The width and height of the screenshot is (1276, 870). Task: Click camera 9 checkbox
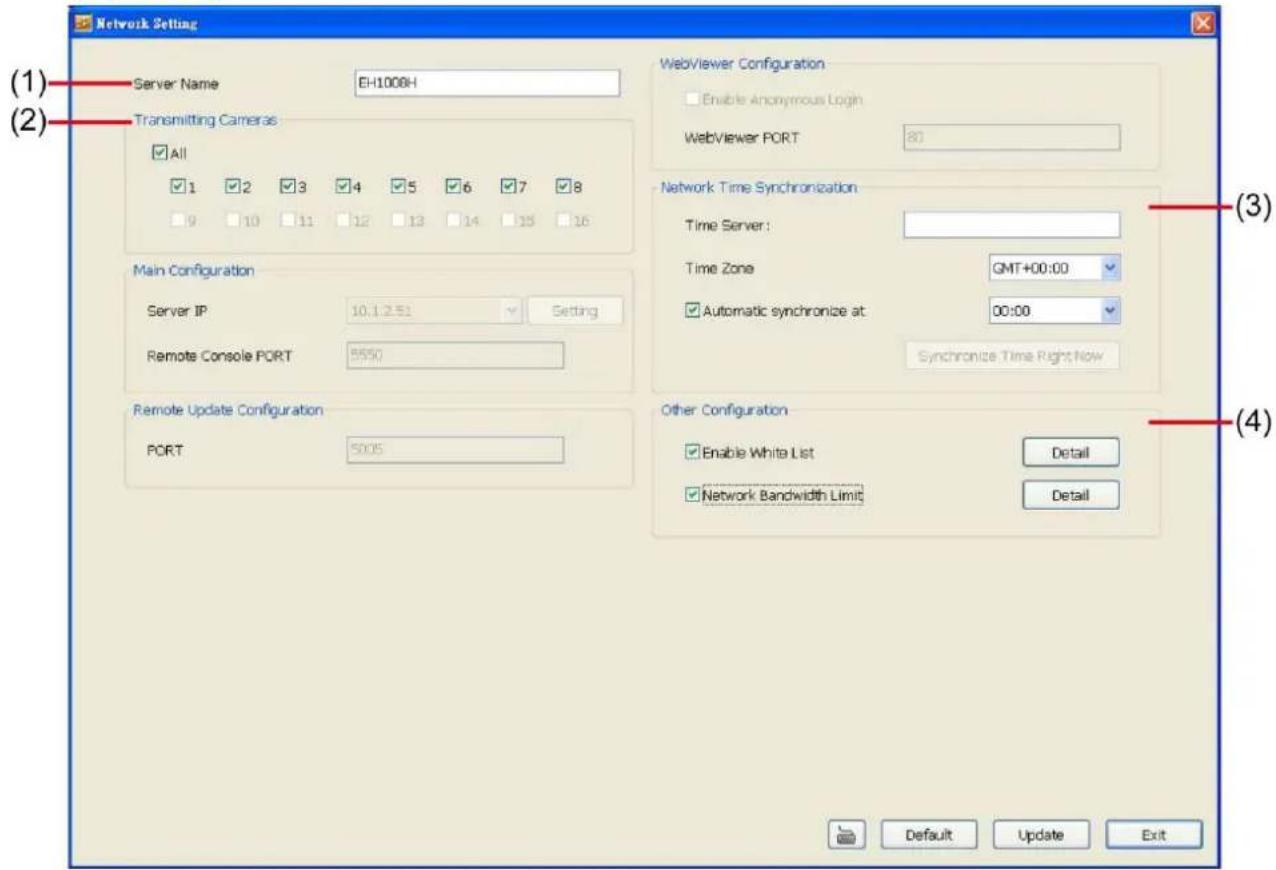[177, 218]
